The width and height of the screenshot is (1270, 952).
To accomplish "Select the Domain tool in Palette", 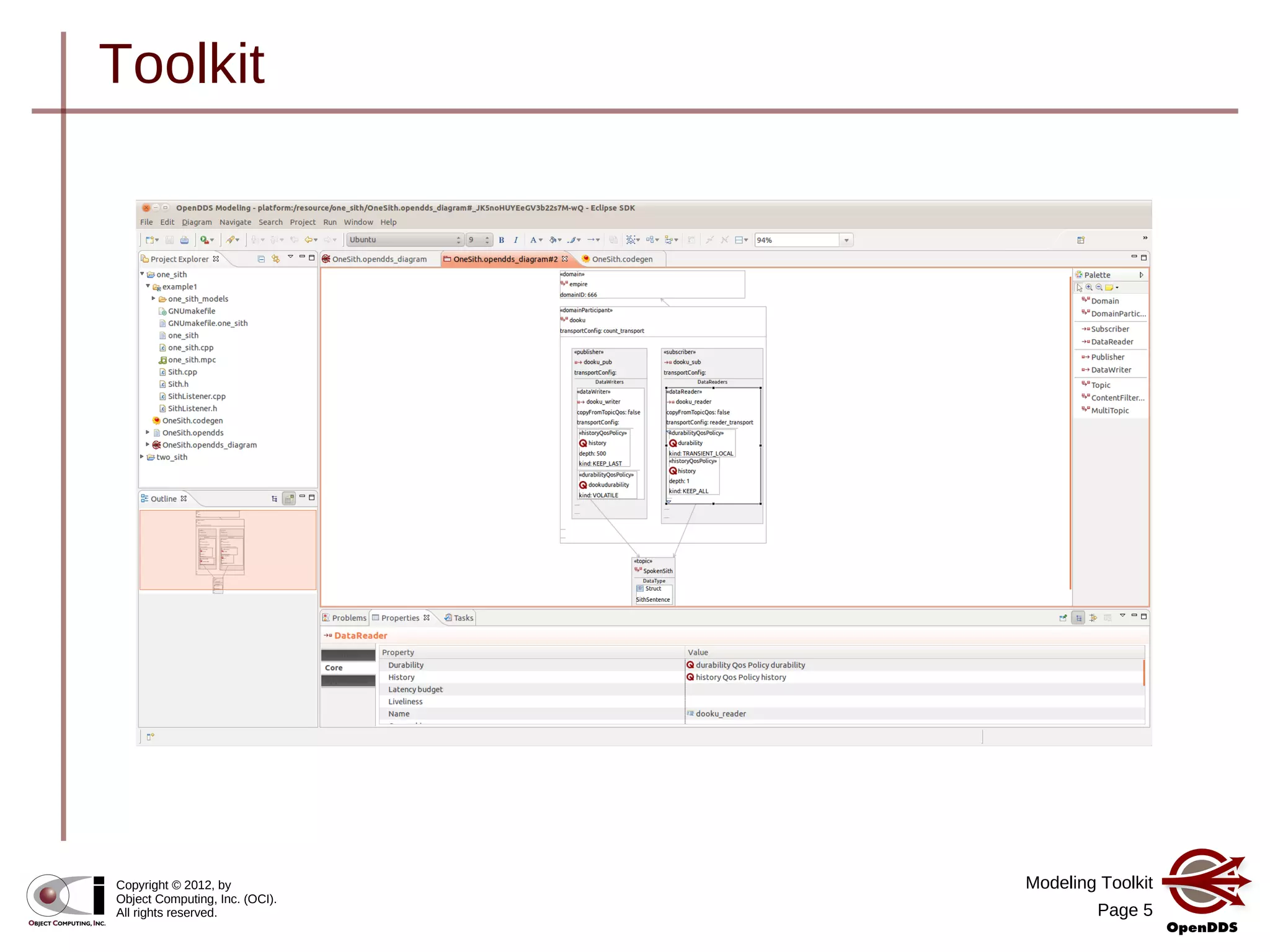I will [1101, 301].
